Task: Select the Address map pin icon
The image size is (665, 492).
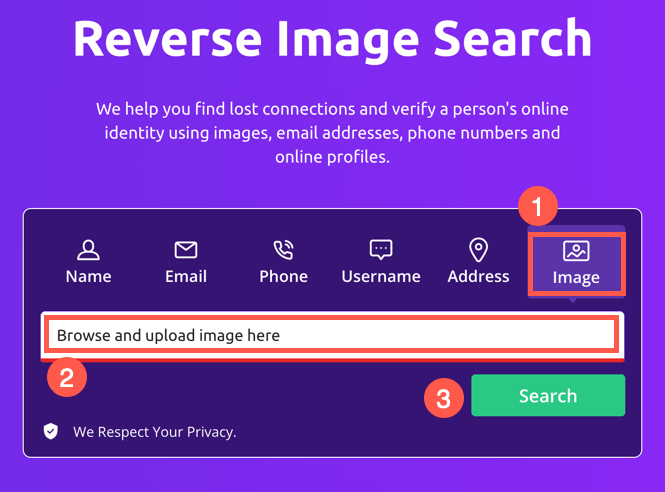Action: tap(478, 250)
